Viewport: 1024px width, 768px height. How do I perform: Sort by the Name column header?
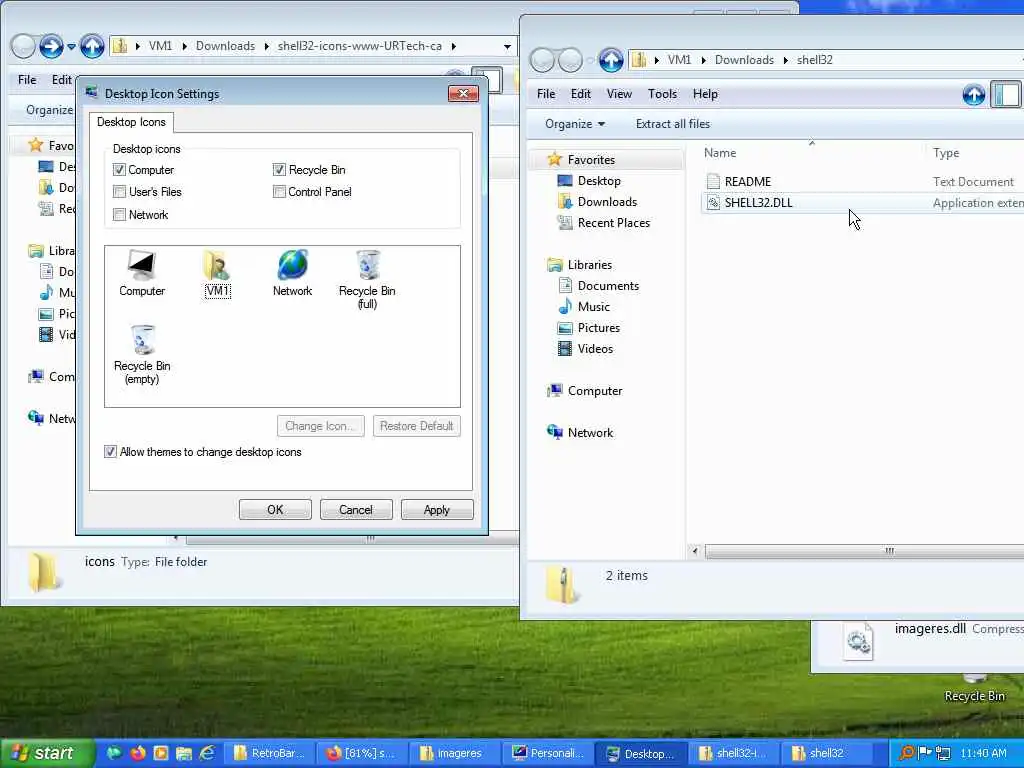pyautogui.click(x=720, y=153)
